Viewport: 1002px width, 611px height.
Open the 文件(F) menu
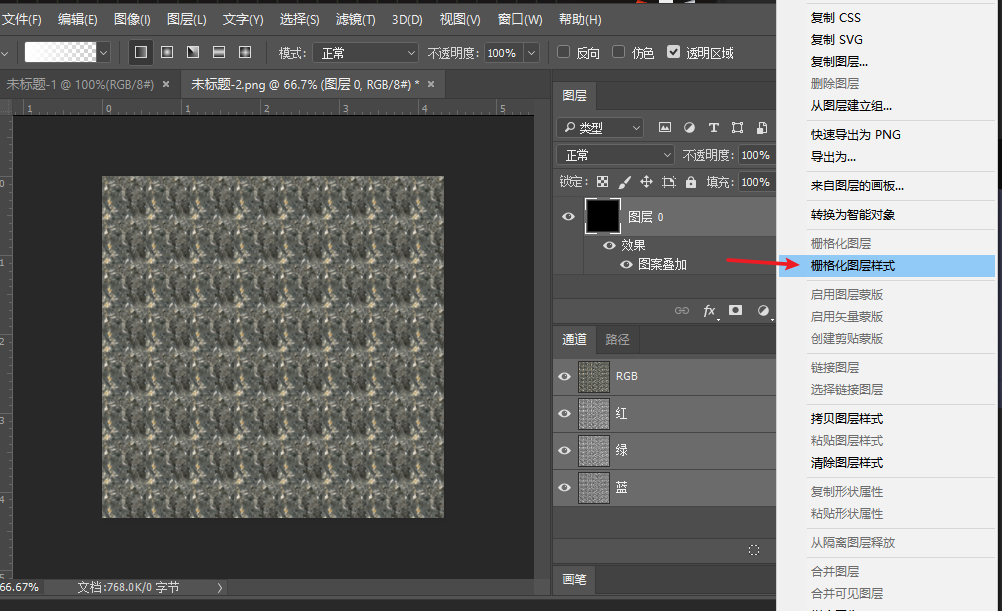[22, 20]
